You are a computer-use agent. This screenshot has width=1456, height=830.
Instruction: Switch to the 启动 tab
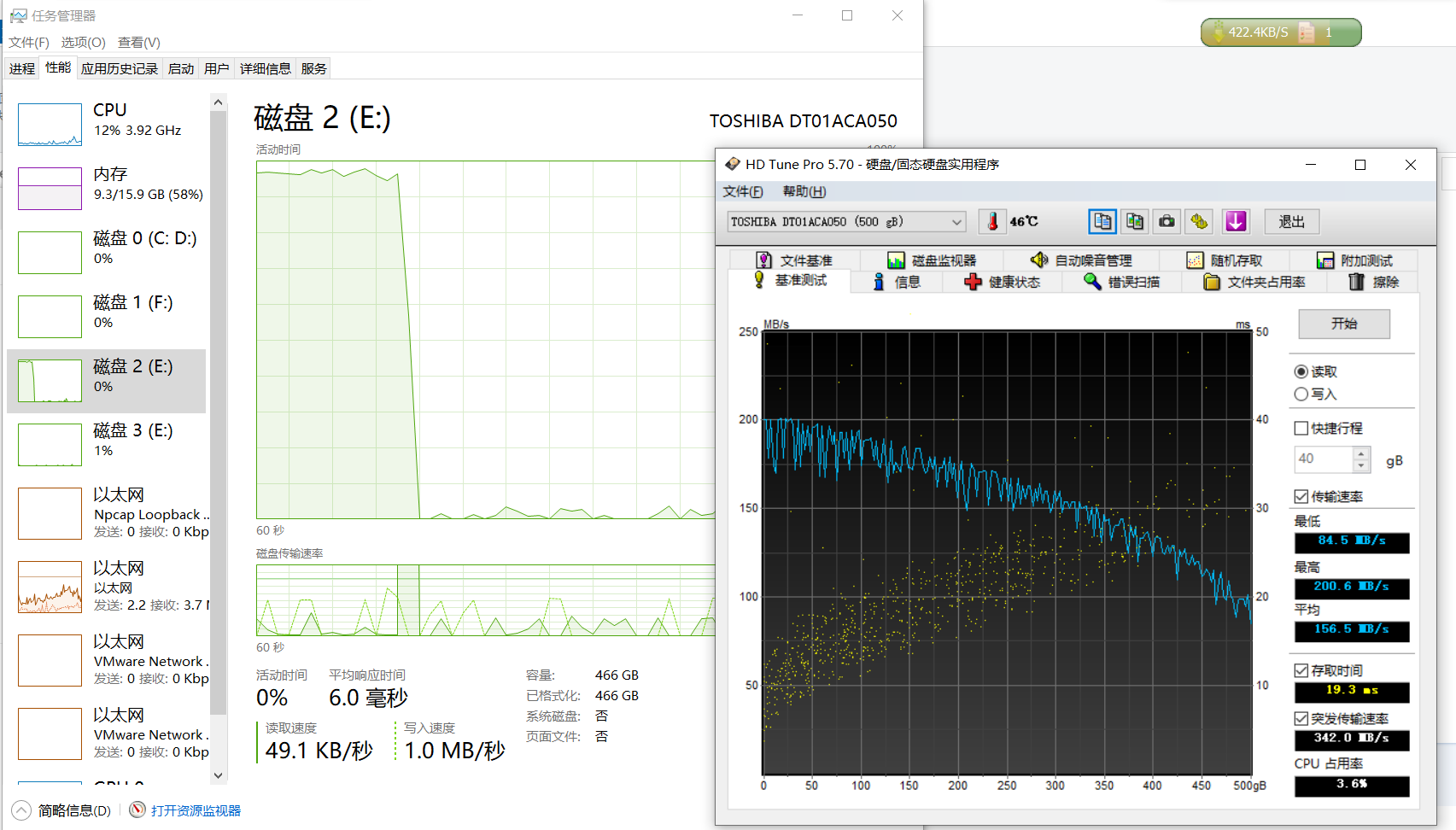coord(181,69)
